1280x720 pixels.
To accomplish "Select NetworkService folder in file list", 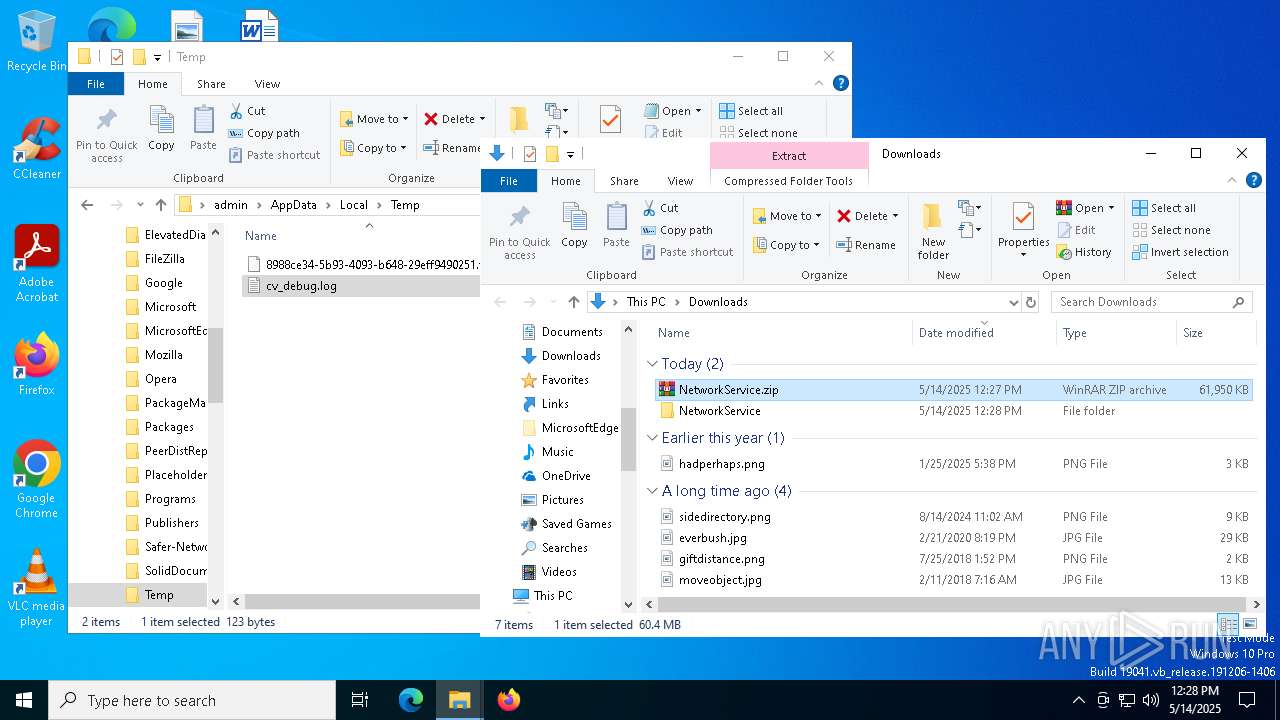I will [x=954, y=411].
